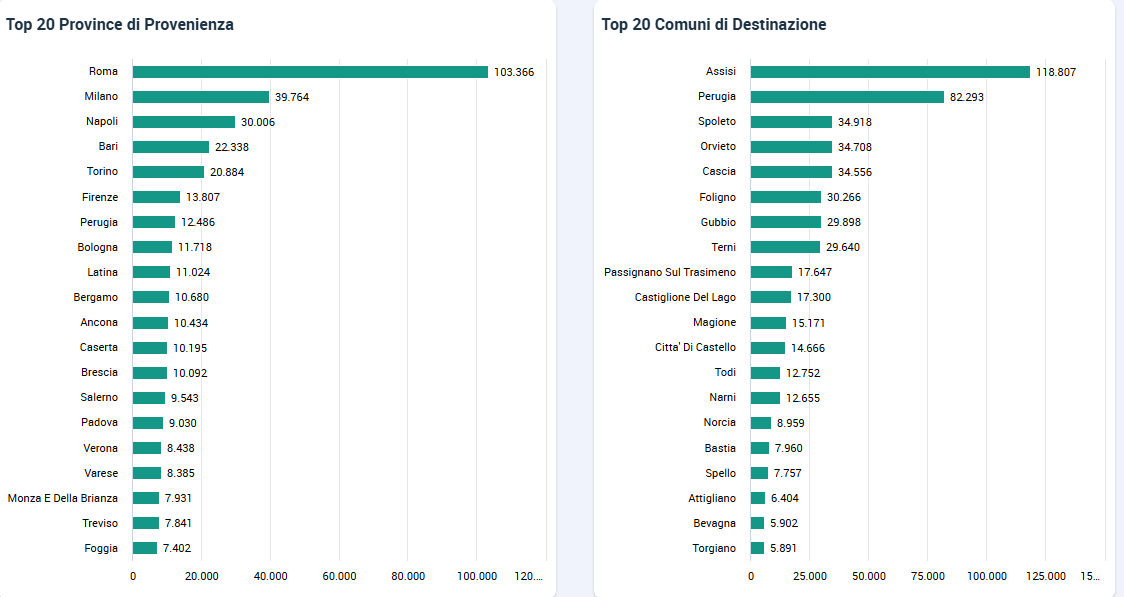Click the 'Top 20 Province di Provenienza' title
1124x597 pixels.
point(120,24)
